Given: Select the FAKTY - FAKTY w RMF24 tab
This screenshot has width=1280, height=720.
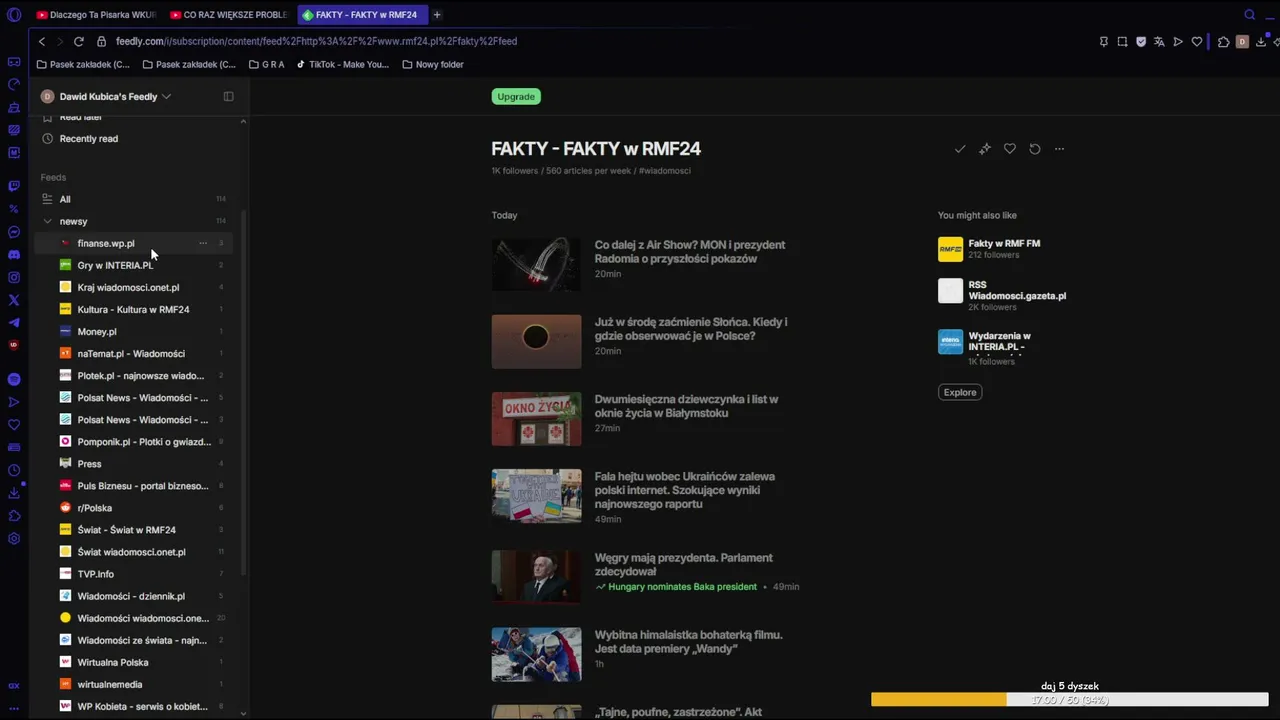Looking at the screenshot, I should 363,15.
